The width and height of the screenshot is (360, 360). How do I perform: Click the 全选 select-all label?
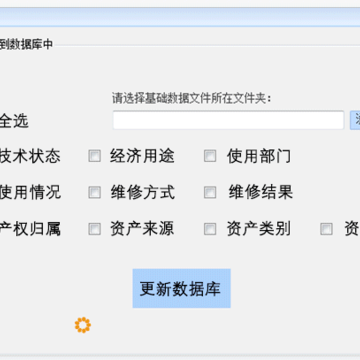pyautogui.click(x=14, y=121)
